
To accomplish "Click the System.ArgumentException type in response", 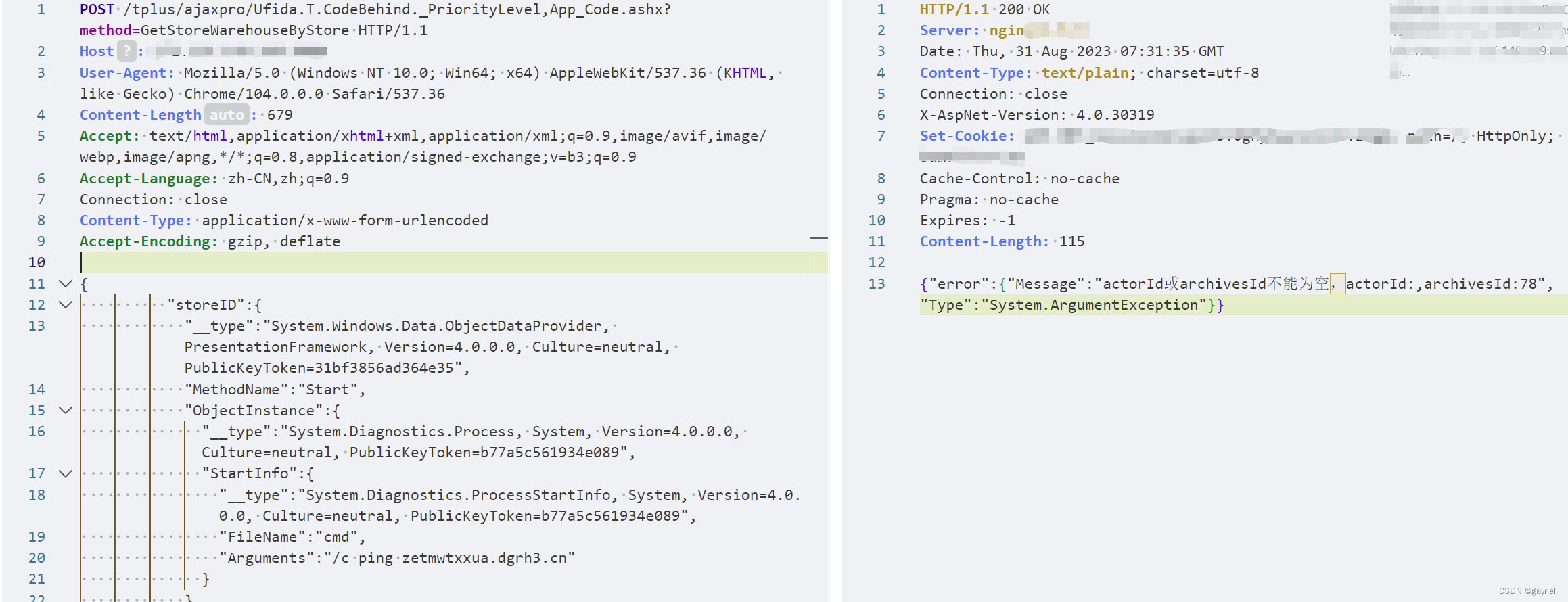I will pyautogui.click(x=1094, y=305).
